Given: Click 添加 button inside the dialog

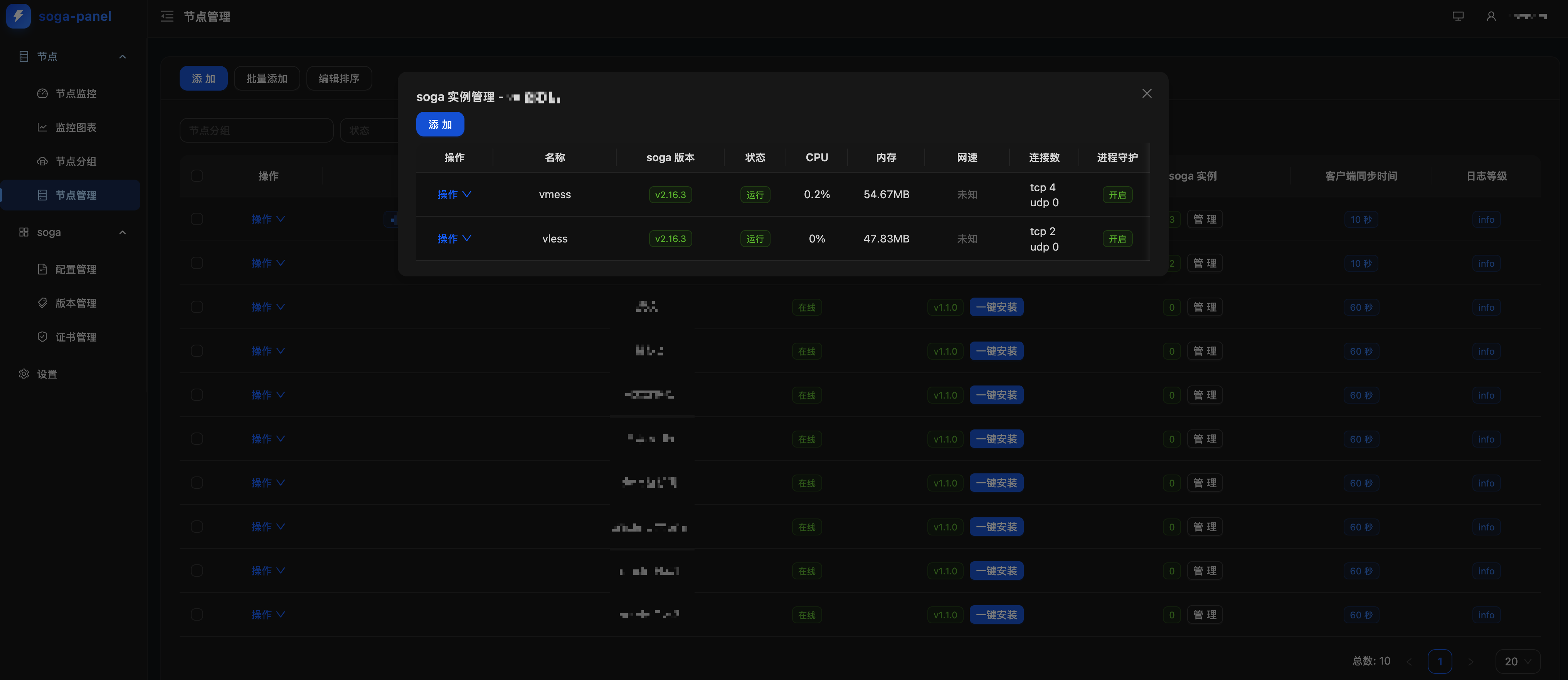Looking at the screenshot, I should point(440,124).
